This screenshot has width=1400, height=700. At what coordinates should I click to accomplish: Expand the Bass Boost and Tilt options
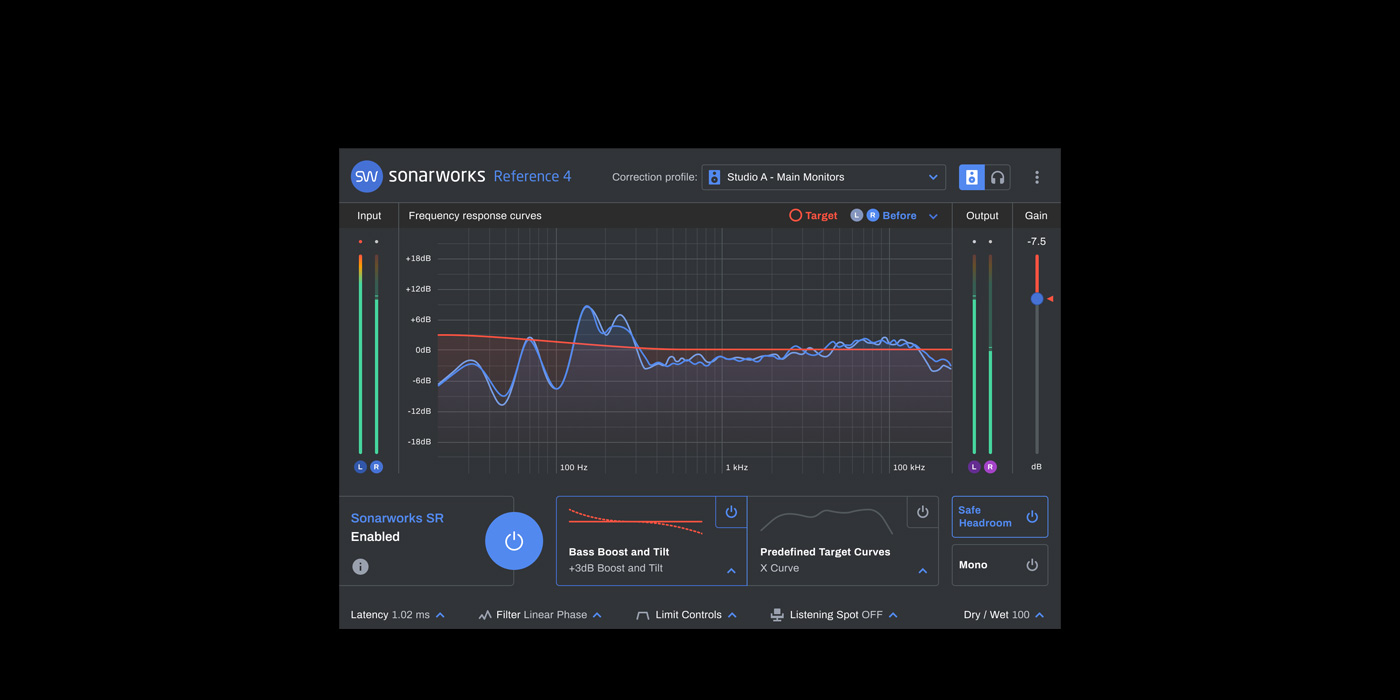click(x=731, y=571)
